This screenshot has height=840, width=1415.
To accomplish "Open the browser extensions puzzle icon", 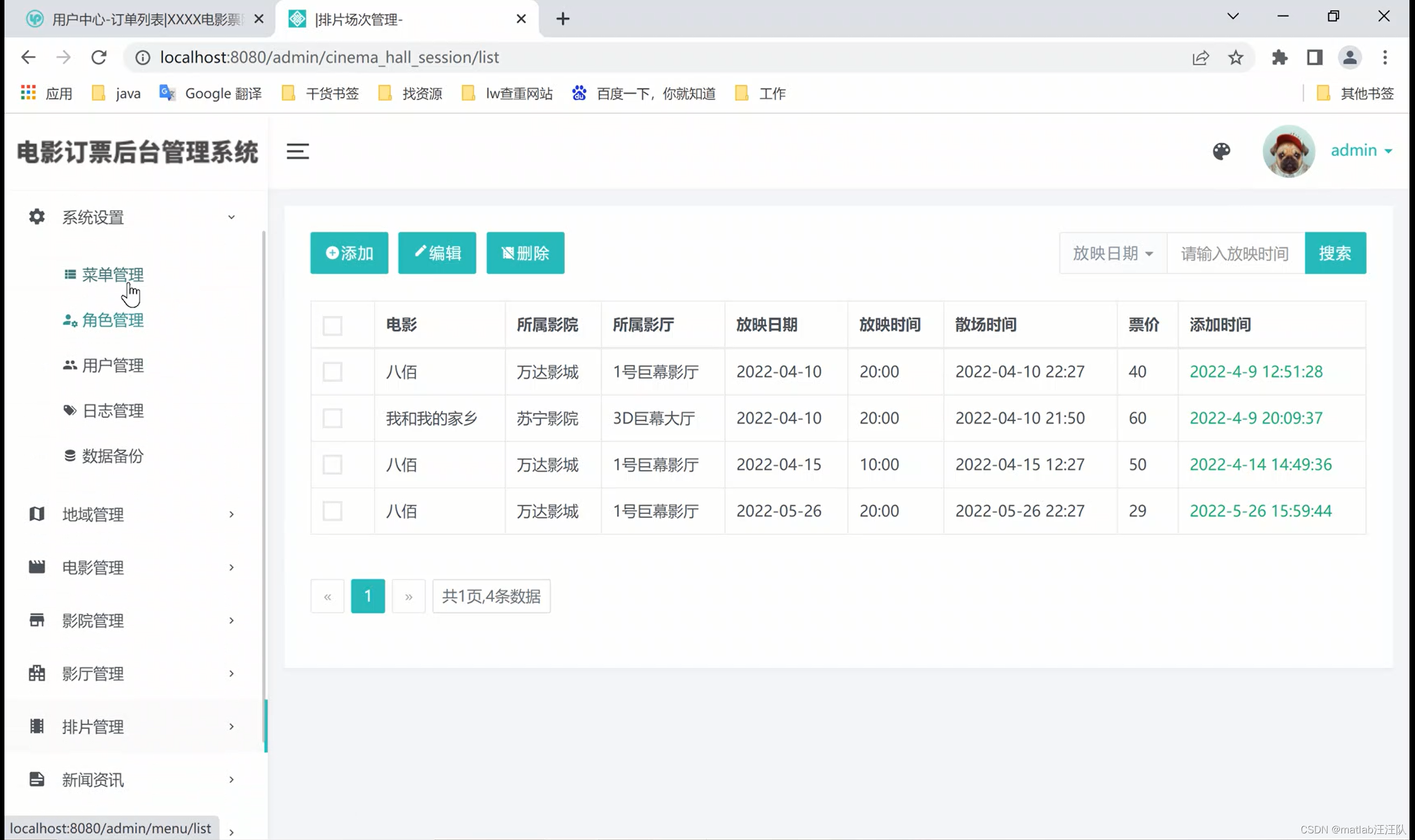I will (1278, 57).
